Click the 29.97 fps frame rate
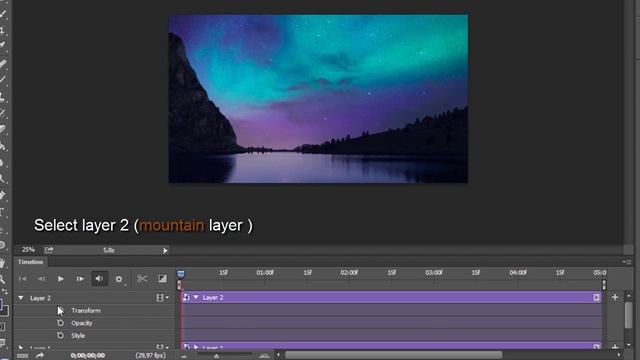640x360 pixels. pos(151,356)
